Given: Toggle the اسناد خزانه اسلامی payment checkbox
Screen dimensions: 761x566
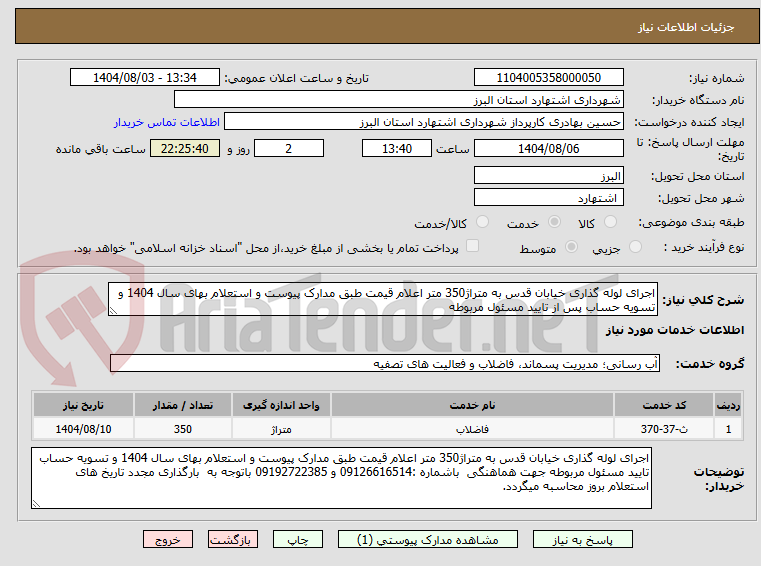Looking at the screenshot, I should point(472,246).
